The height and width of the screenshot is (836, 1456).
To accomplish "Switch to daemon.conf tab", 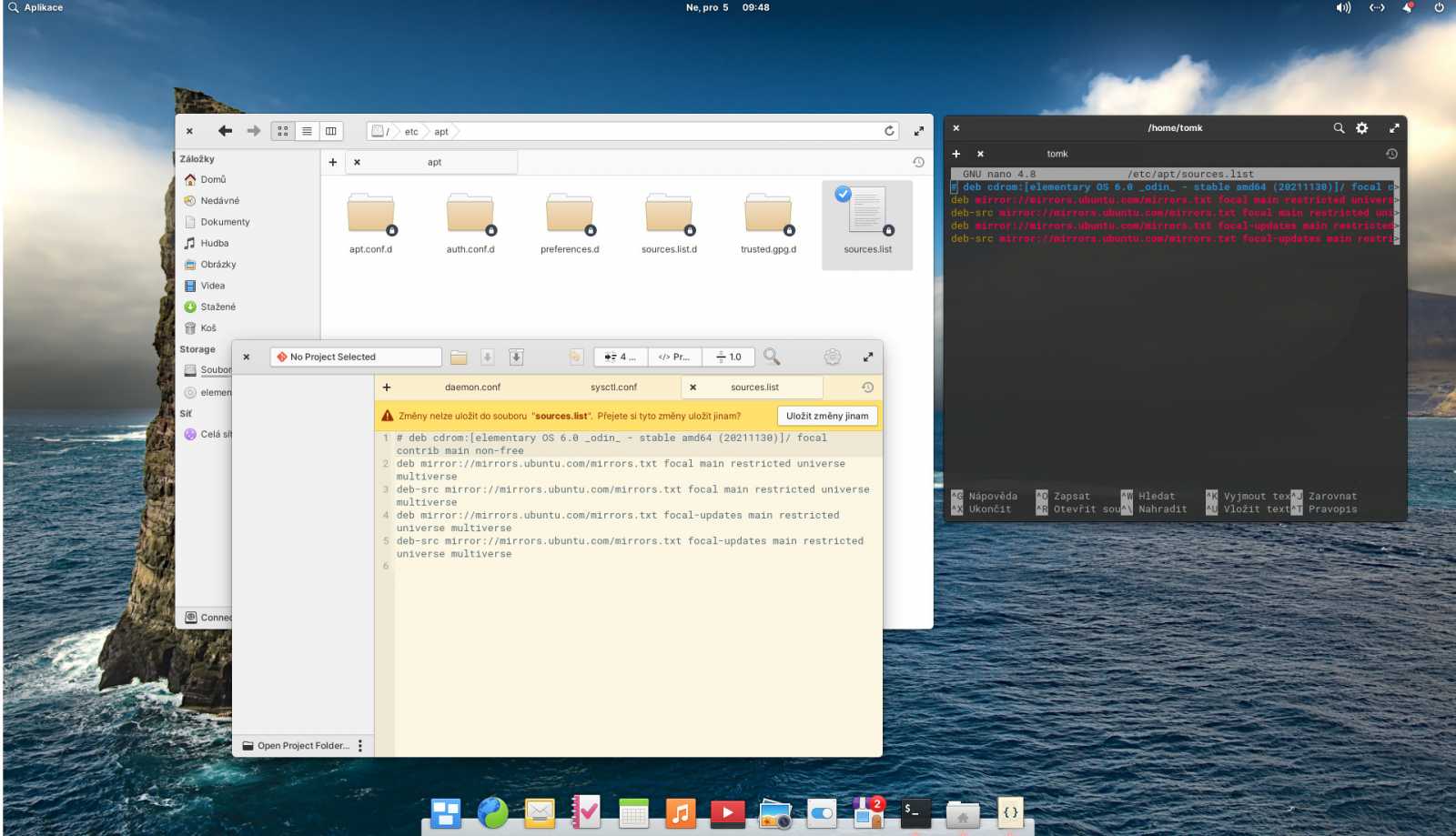I will point(472,387).
